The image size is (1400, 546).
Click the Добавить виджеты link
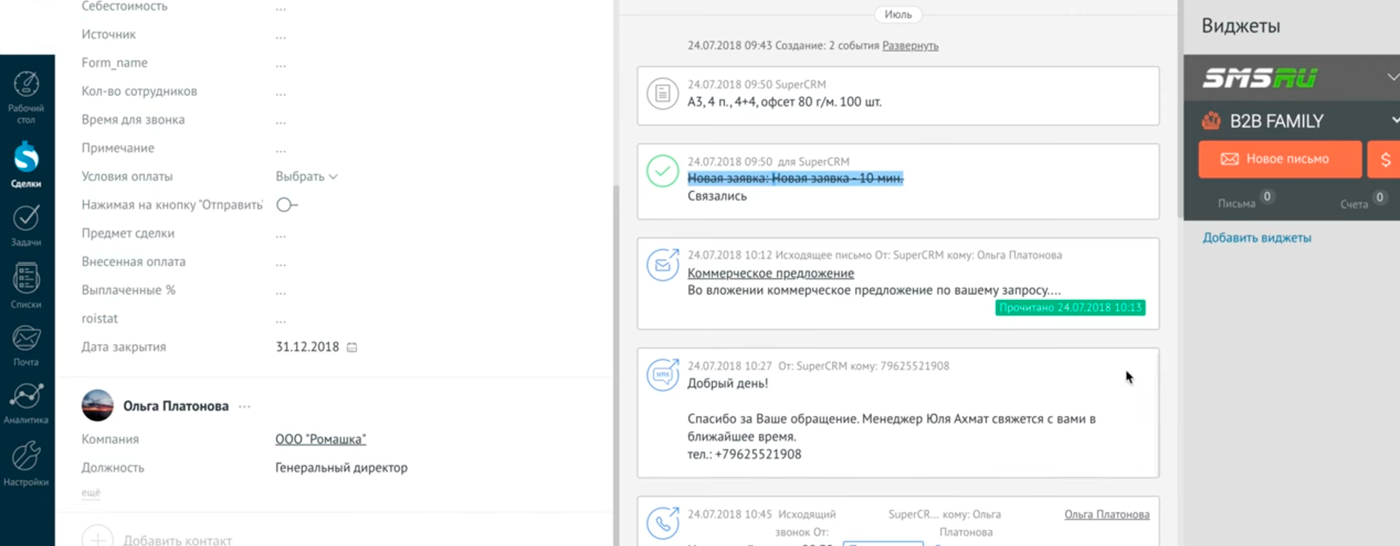pyautogui.click(x=1256, y=238)
